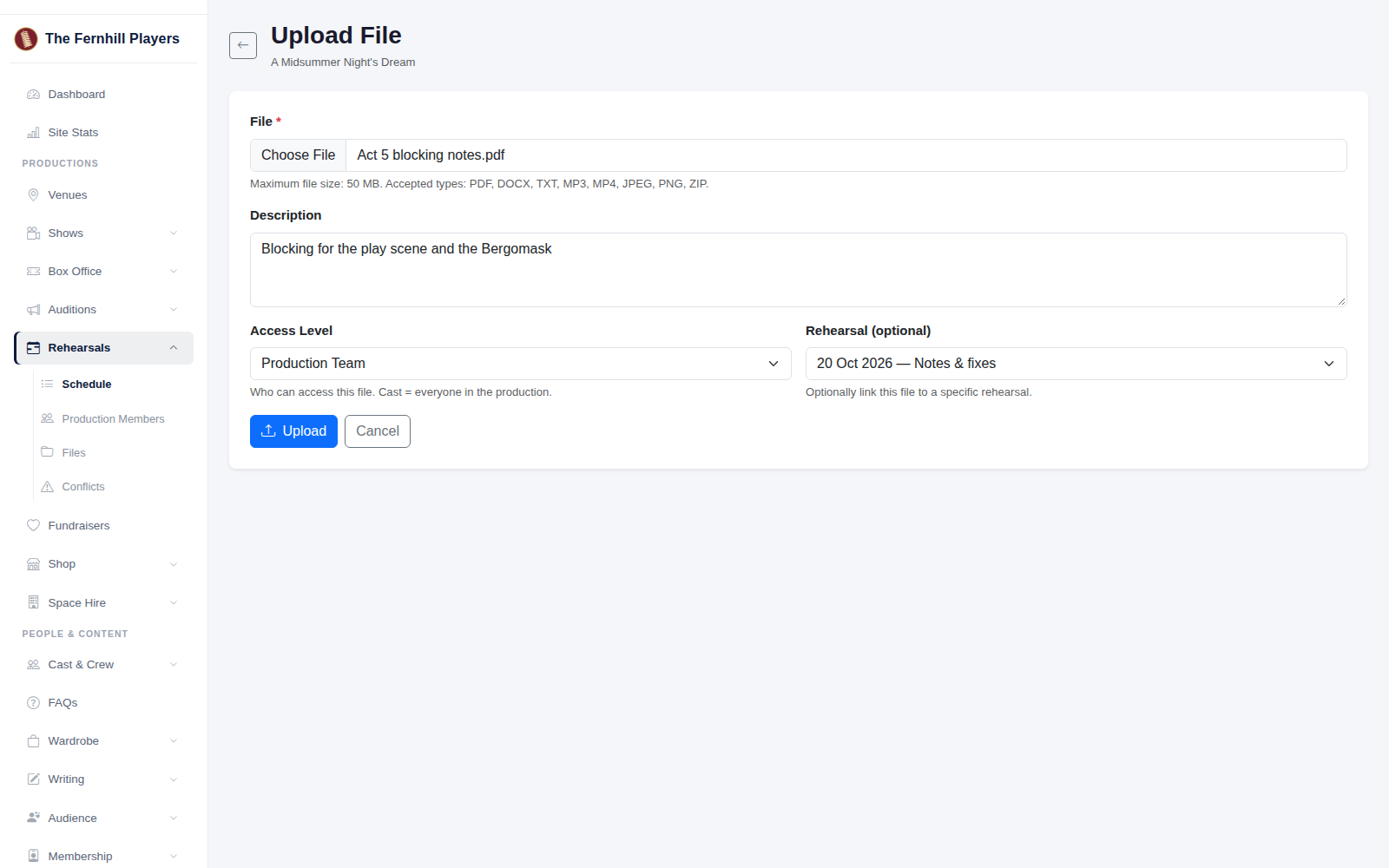Expand the Wardrobe chevron
1389x868 pixels.
(174, 741)
